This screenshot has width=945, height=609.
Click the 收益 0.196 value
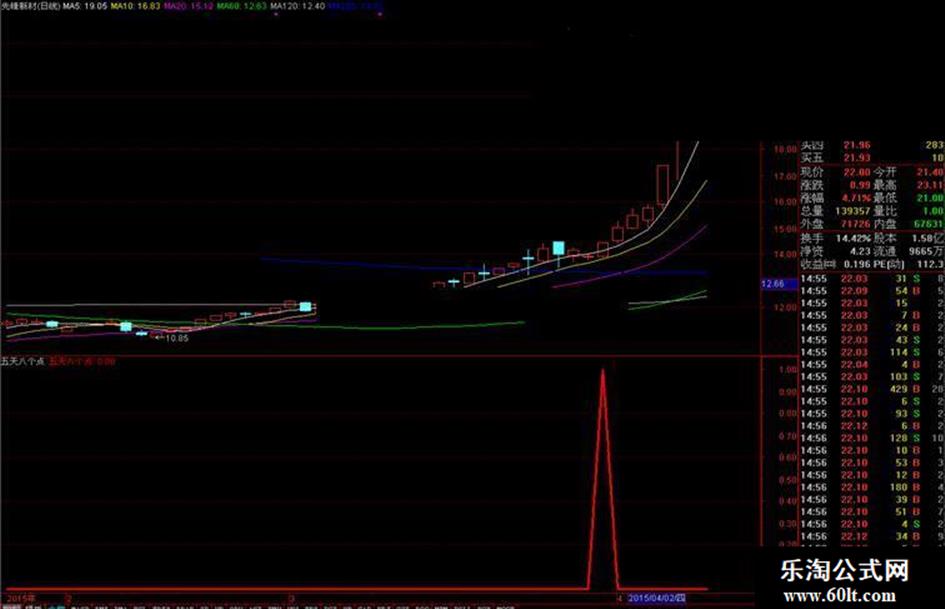(x=856, y=264)
